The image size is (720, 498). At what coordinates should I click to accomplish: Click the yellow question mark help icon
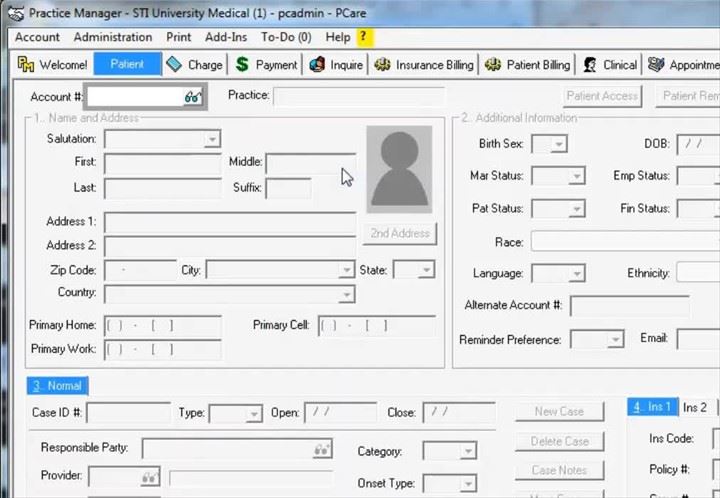tap(364, 37)
